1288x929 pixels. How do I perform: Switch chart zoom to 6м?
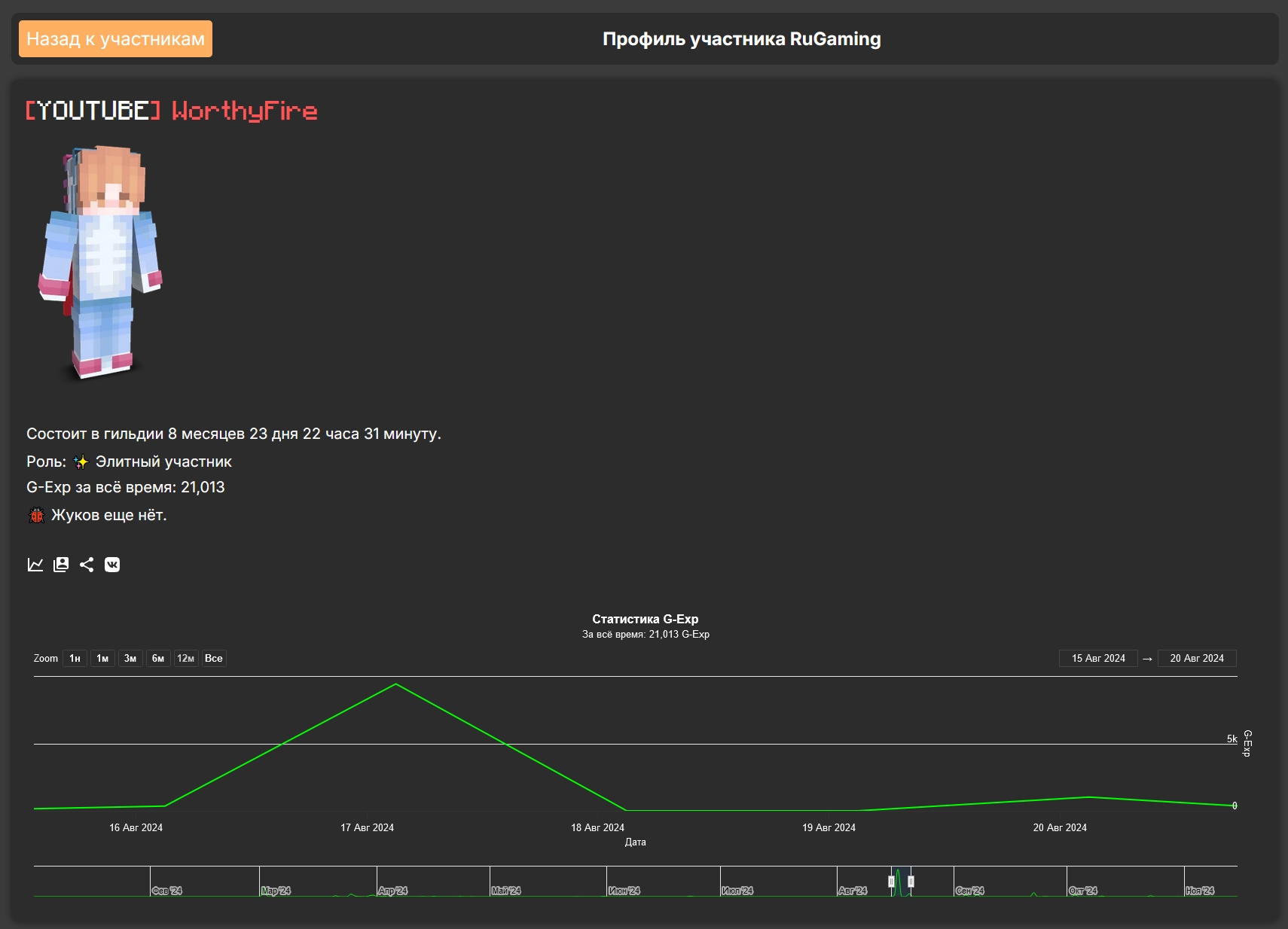(x=158, y=659)
